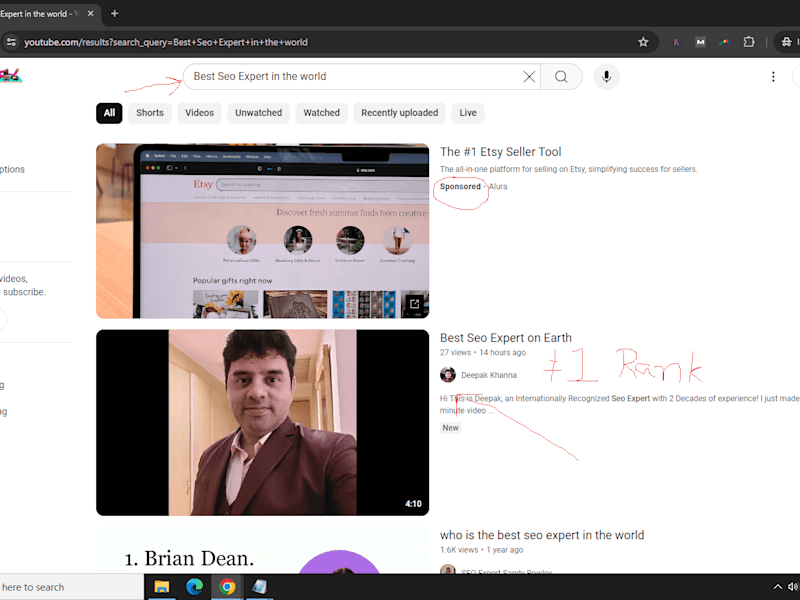Open YouTube settings three-dot menu
The height and width of the screenshot is (600, 800).
point(773,77)
